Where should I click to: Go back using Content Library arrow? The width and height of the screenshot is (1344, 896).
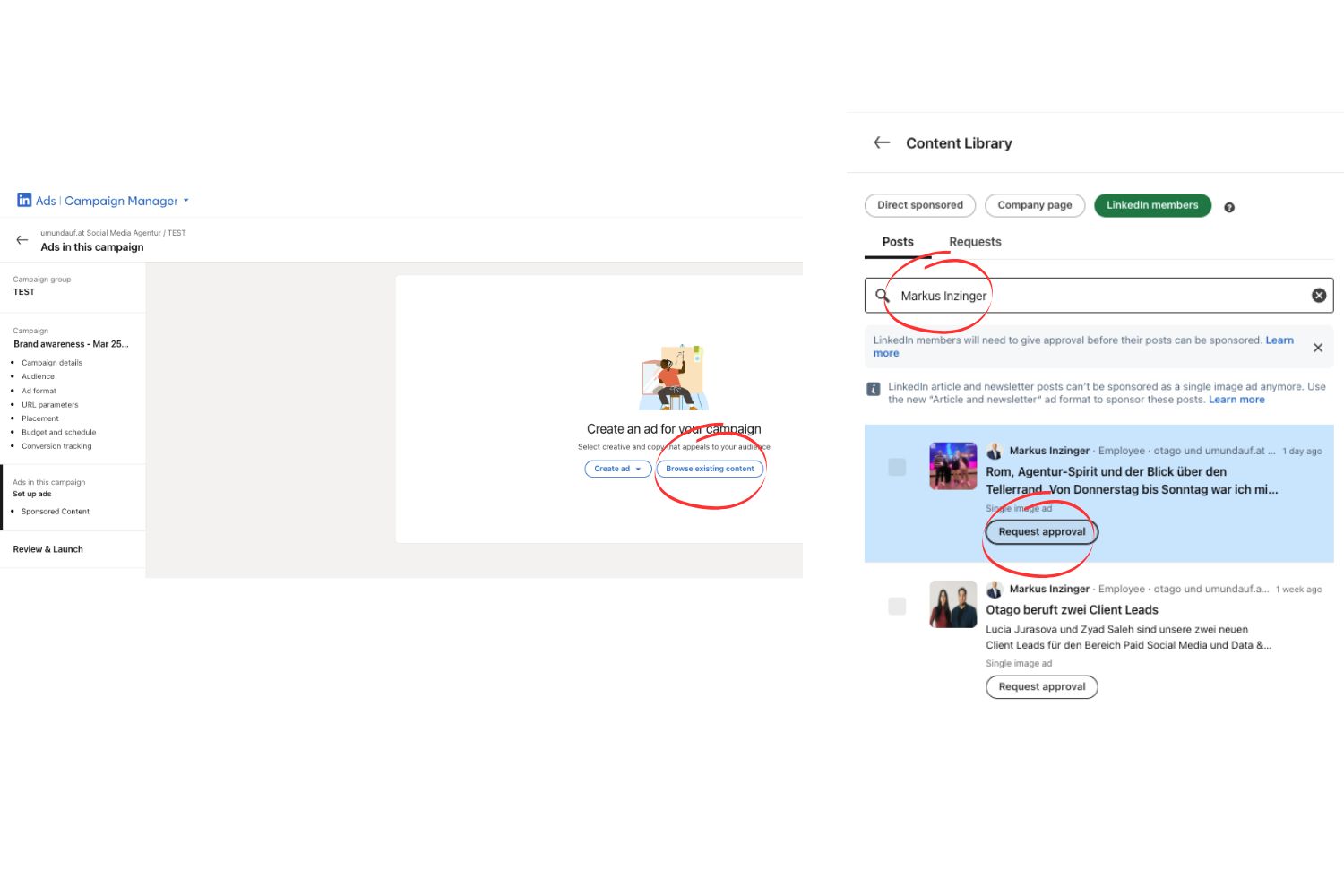(882, 142)
